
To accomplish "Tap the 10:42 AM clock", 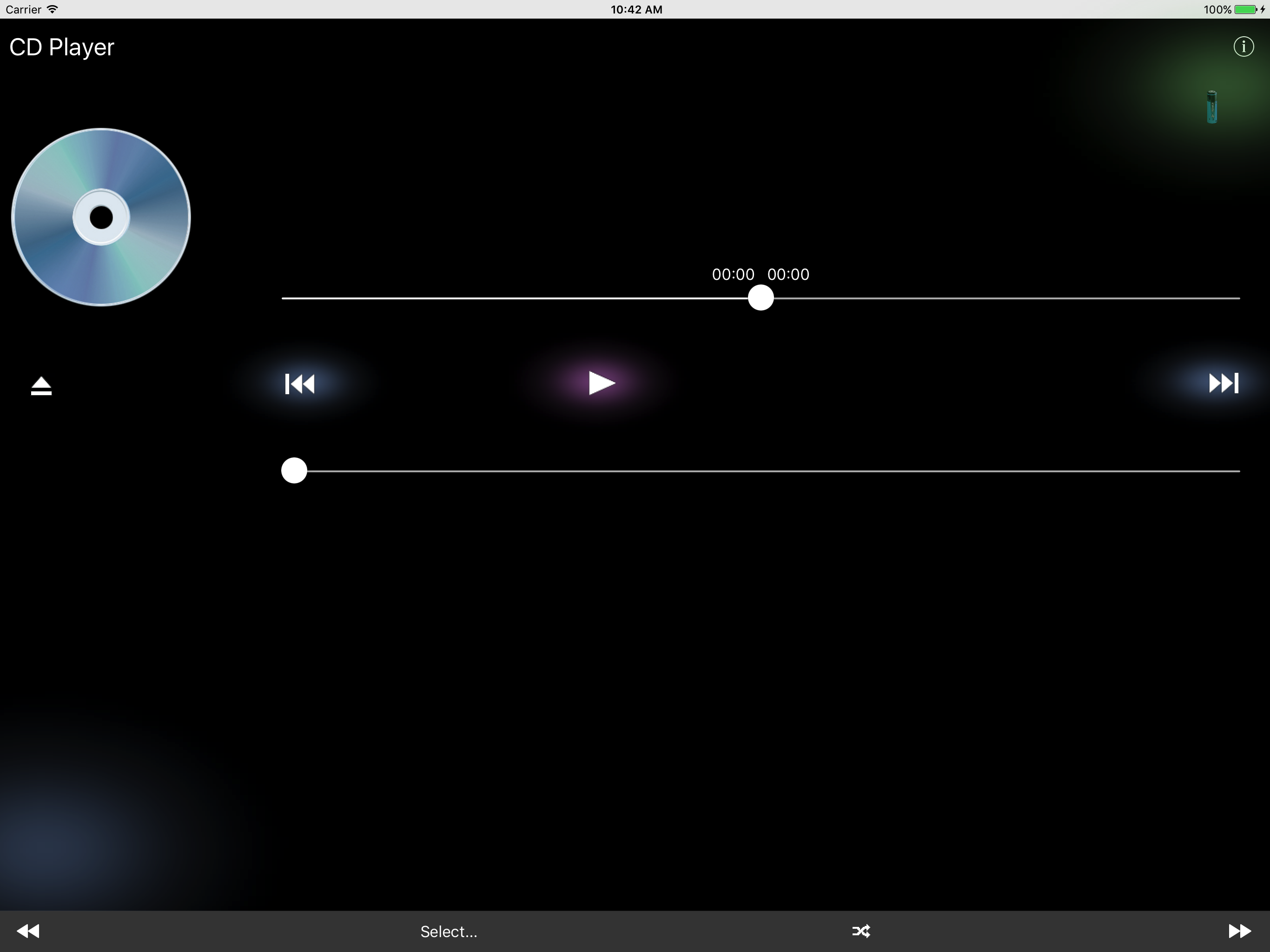I will (636, 9).
